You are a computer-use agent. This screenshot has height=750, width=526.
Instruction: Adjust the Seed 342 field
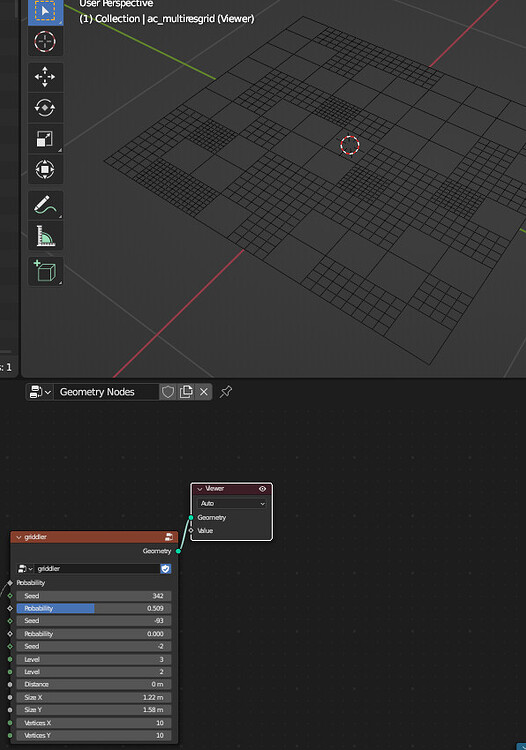coord(94,596)
